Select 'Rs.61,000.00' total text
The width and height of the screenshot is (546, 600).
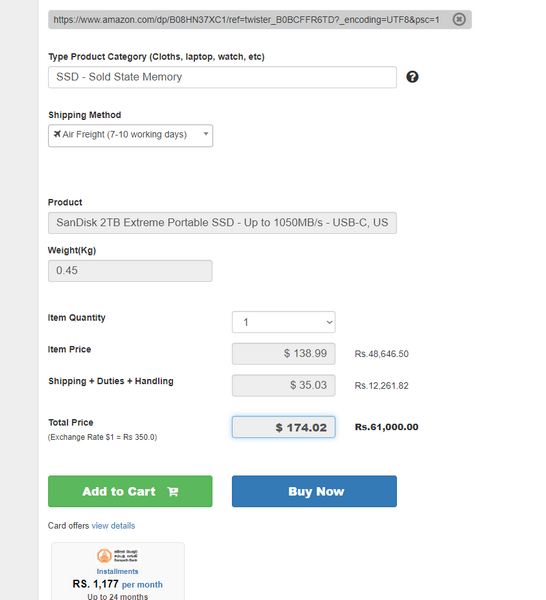(386, 427)
